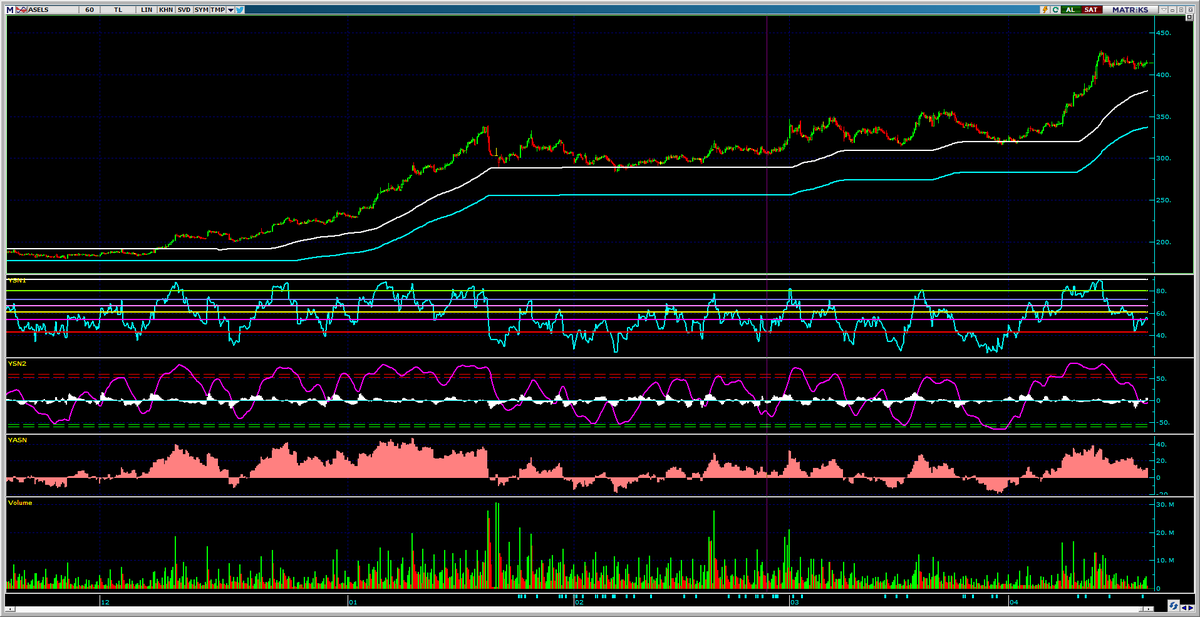Click the TMP template button
The width and height of the screenshot is (1200, 617).
tap(217, 10)
